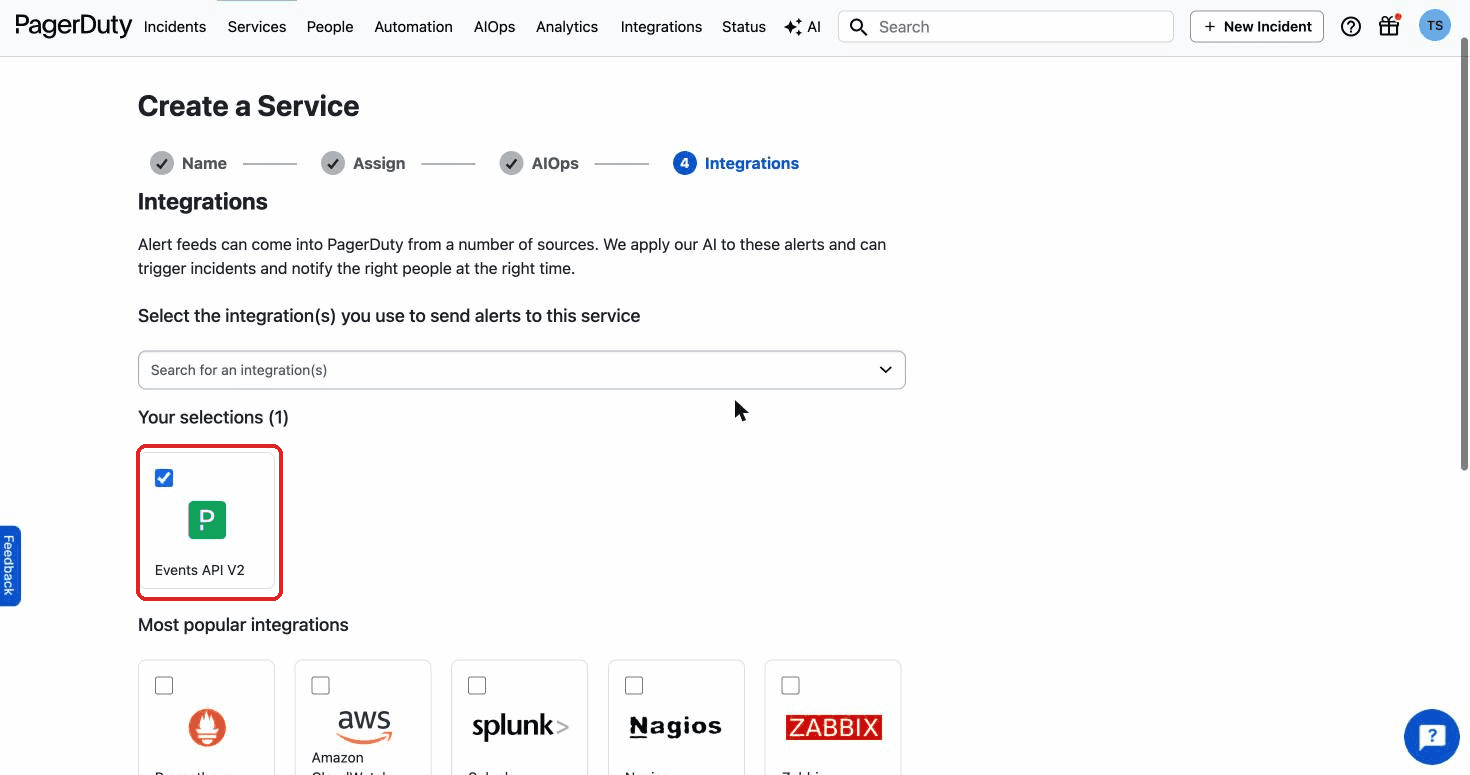This screenshot has height=775, width=1470.
Task: Click the Prometheus flame logo
Action: tap(207, 728)
